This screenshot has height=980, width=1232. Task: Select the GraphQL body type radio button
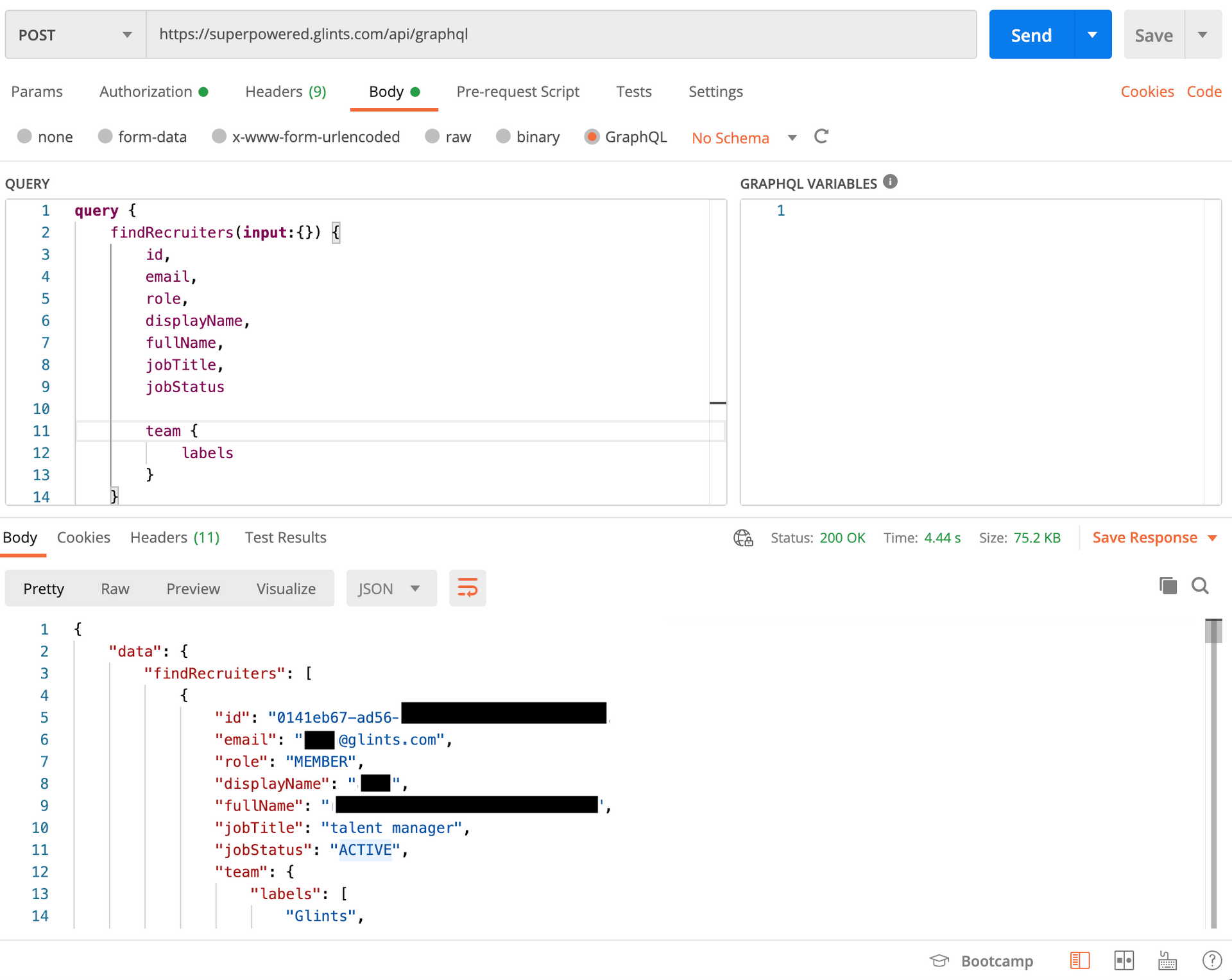(592, 138)
